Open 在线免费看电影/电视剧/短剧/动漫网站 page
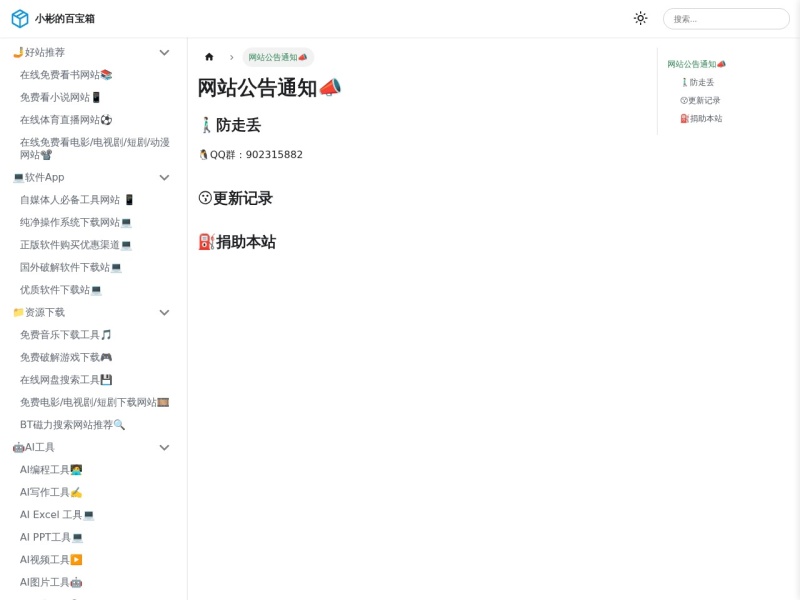The height and width of the screenshot is (600, 800). point(94,148)
